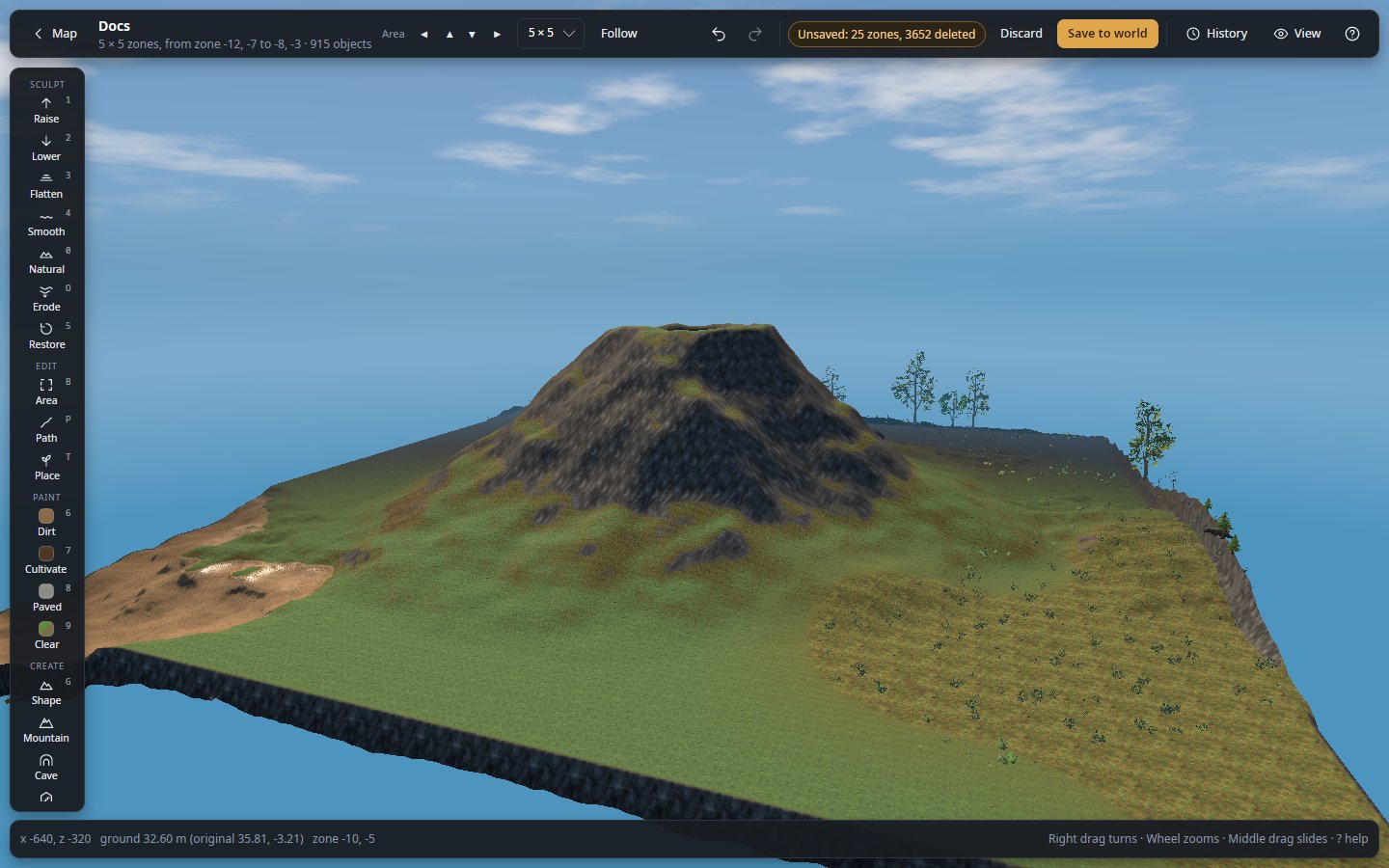Select the Erode tool
Screen dimensions: 1389x868
pos(46,298)
